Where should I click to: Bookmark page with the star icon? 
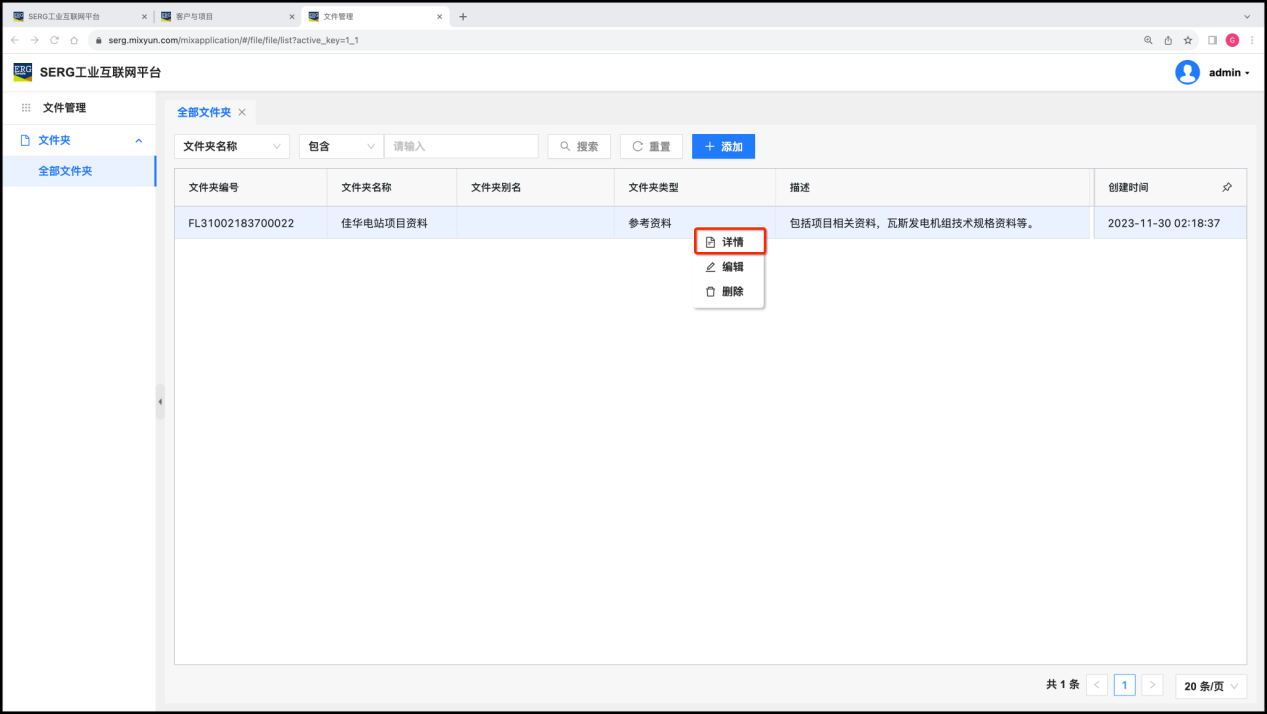click(1188, 40)
